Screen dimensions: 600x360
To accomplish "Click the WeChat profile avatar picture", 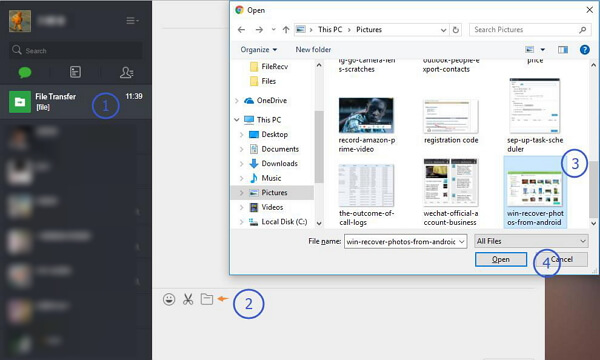I will pos(20,21).
